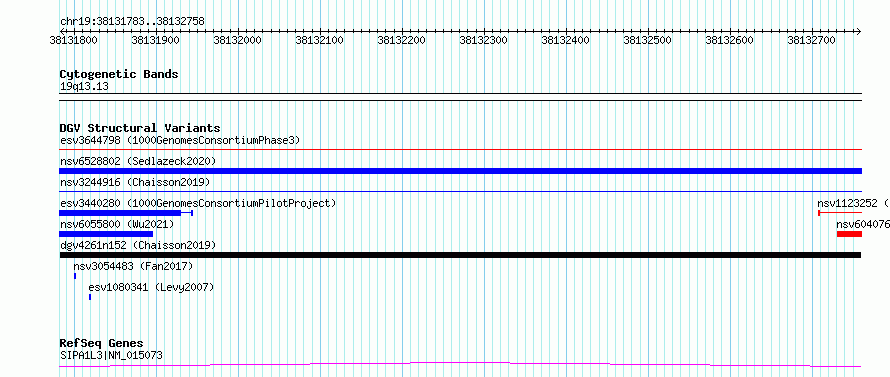Click ruler position 38132100
Viewport: 890px width, 377px height.
pyautogui.click(x=320, y=40)
